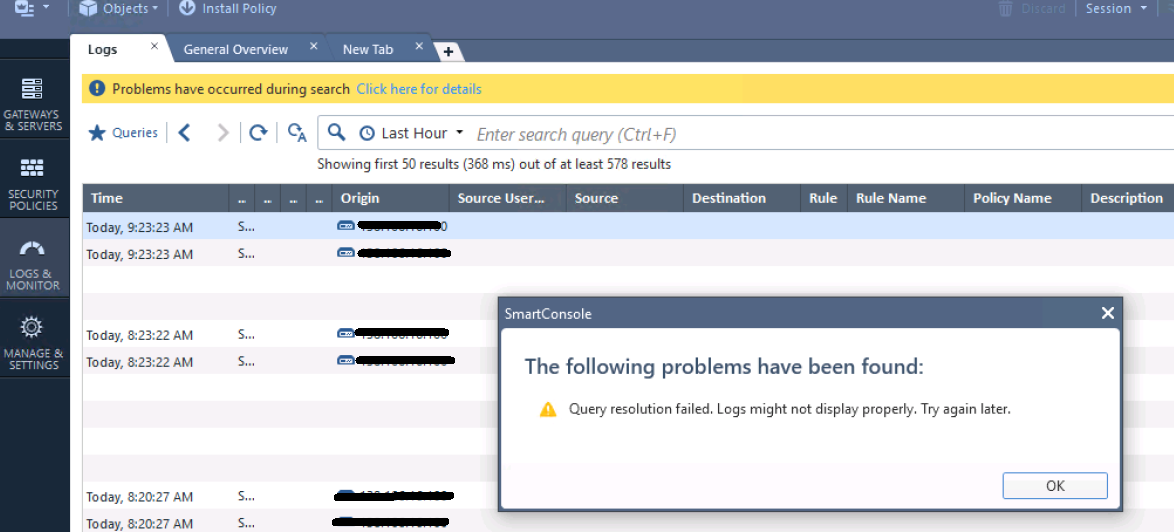
Task: Click the Discard button
Action: (1031, 8)
